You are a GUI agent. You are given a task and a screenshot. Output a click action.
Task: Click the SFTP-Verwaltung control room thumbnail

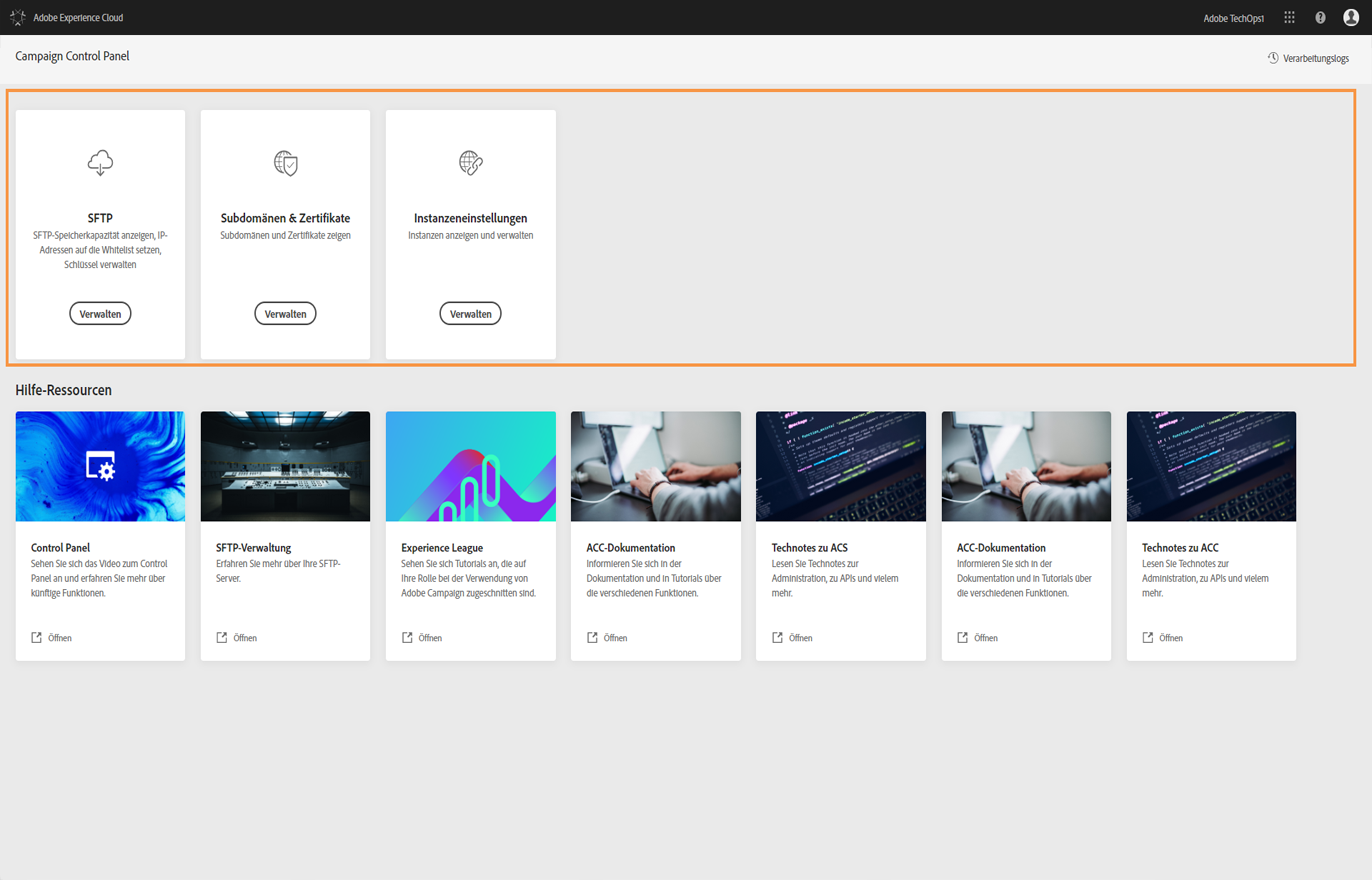click(286, 466)
